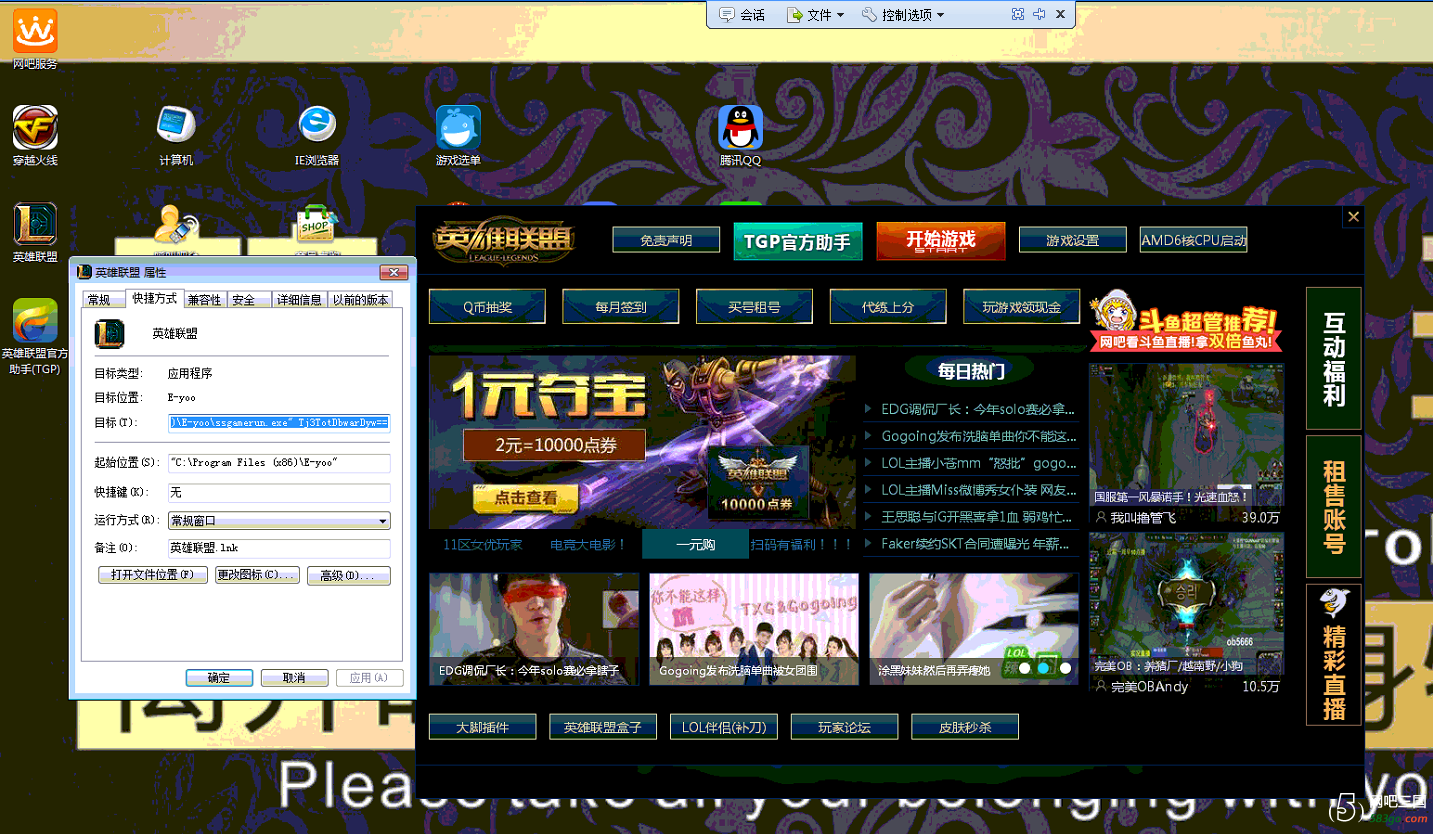Close the League of Legends launcher window
The image size is (1433, 834).
tap(1353, 216)
